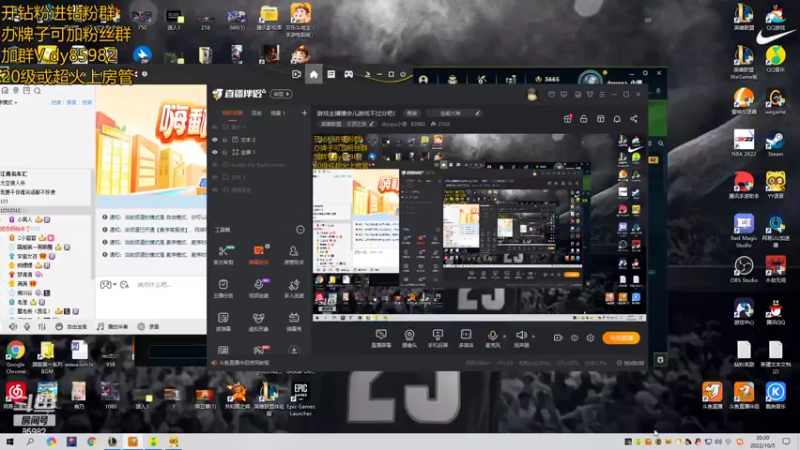The width and height of the screenshot is (800, 450).
Task: Select the first red scene tab
Action: coord(232,113)
